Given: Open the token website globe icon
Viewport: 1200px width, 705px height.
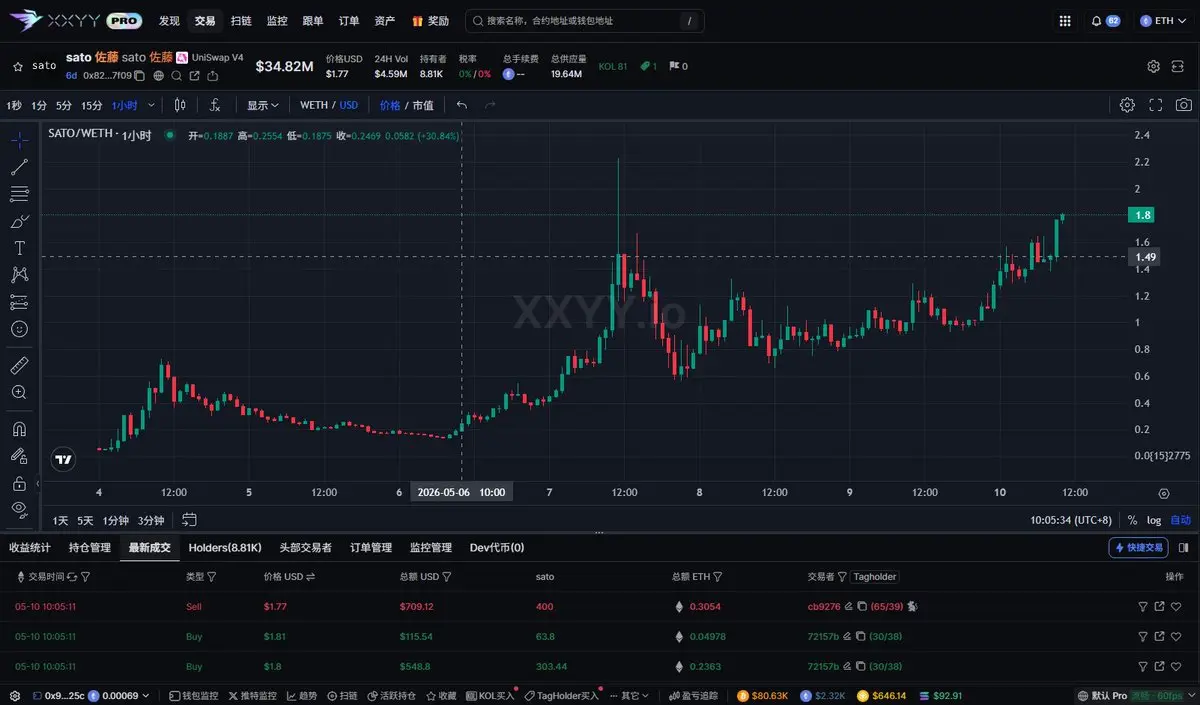Looking at the screenshot, I should click(158, 75).
